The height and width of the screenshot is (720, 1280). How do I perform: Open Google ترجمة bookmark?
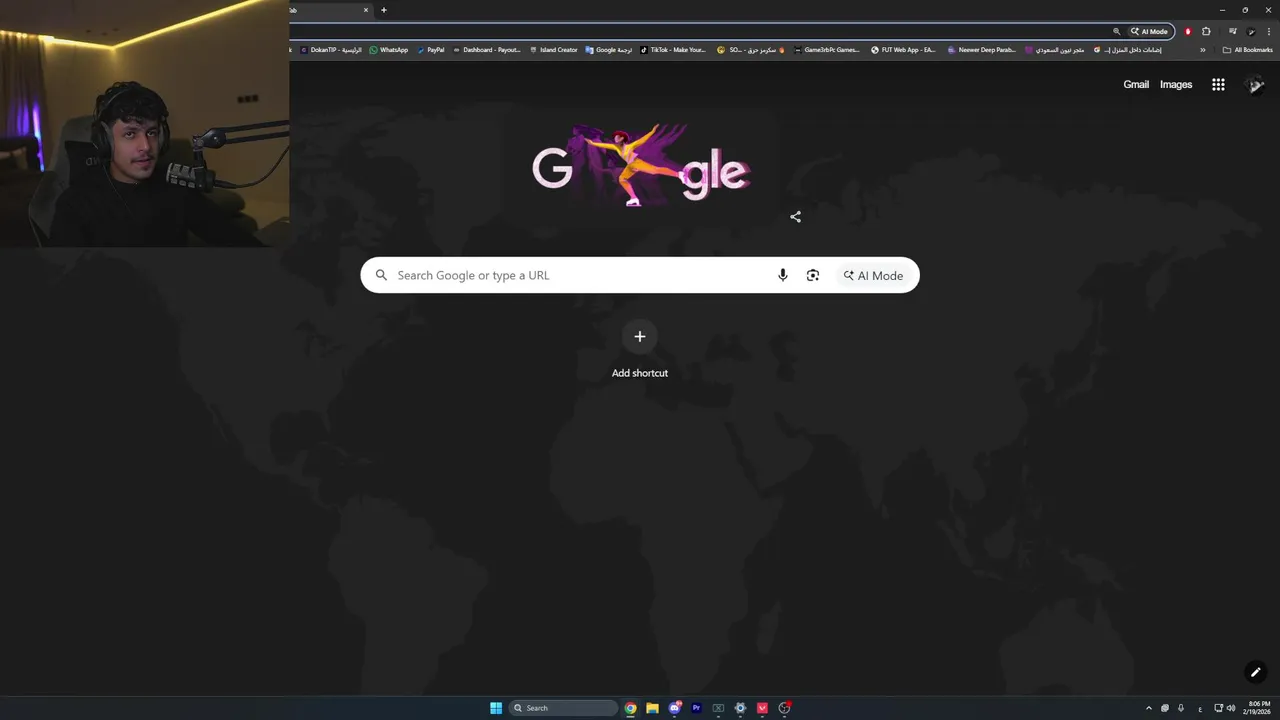click(x=609, y=49)
